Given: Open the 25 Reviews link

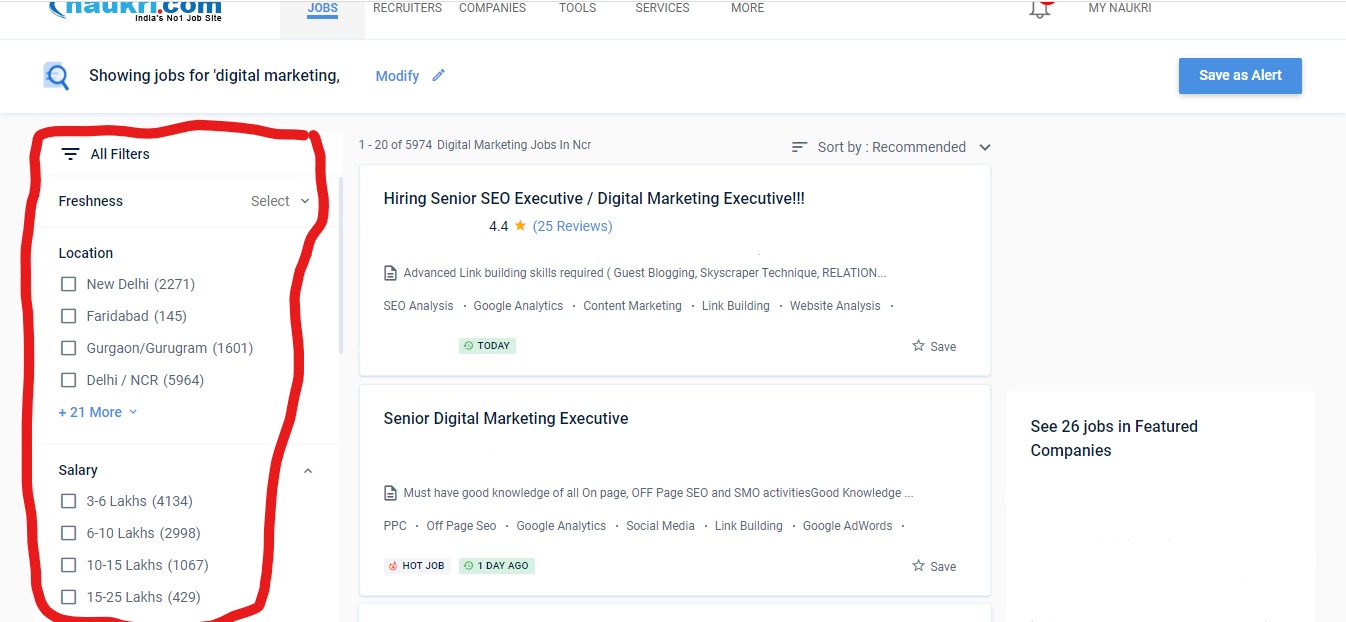Looking at the screenshot, I should point(573,226).
